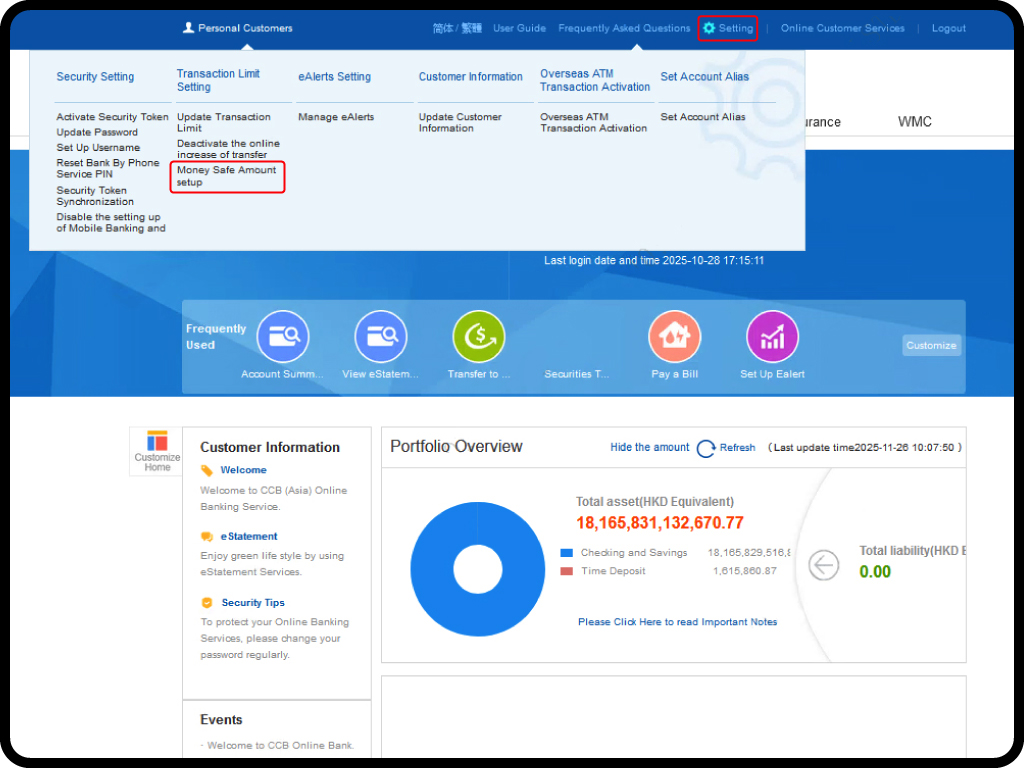Expand the Personal Customers menu
The image size is (1024, 768).
pyautogui.click(x=238, y=28)
